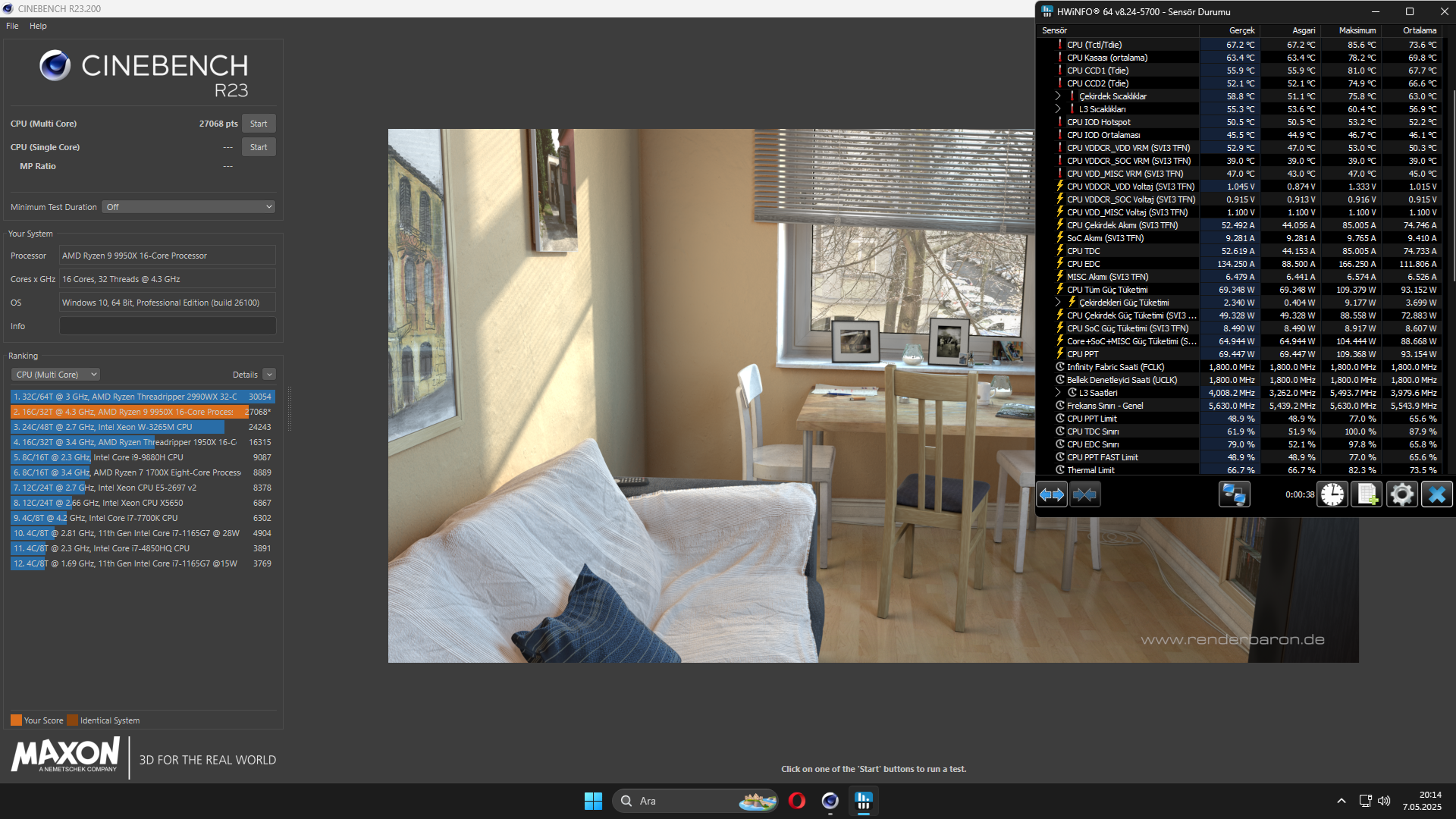Start logging with the sheet plus icon
The image size is (1456, 819).
pyautogui.click(x=1367, y=494)
